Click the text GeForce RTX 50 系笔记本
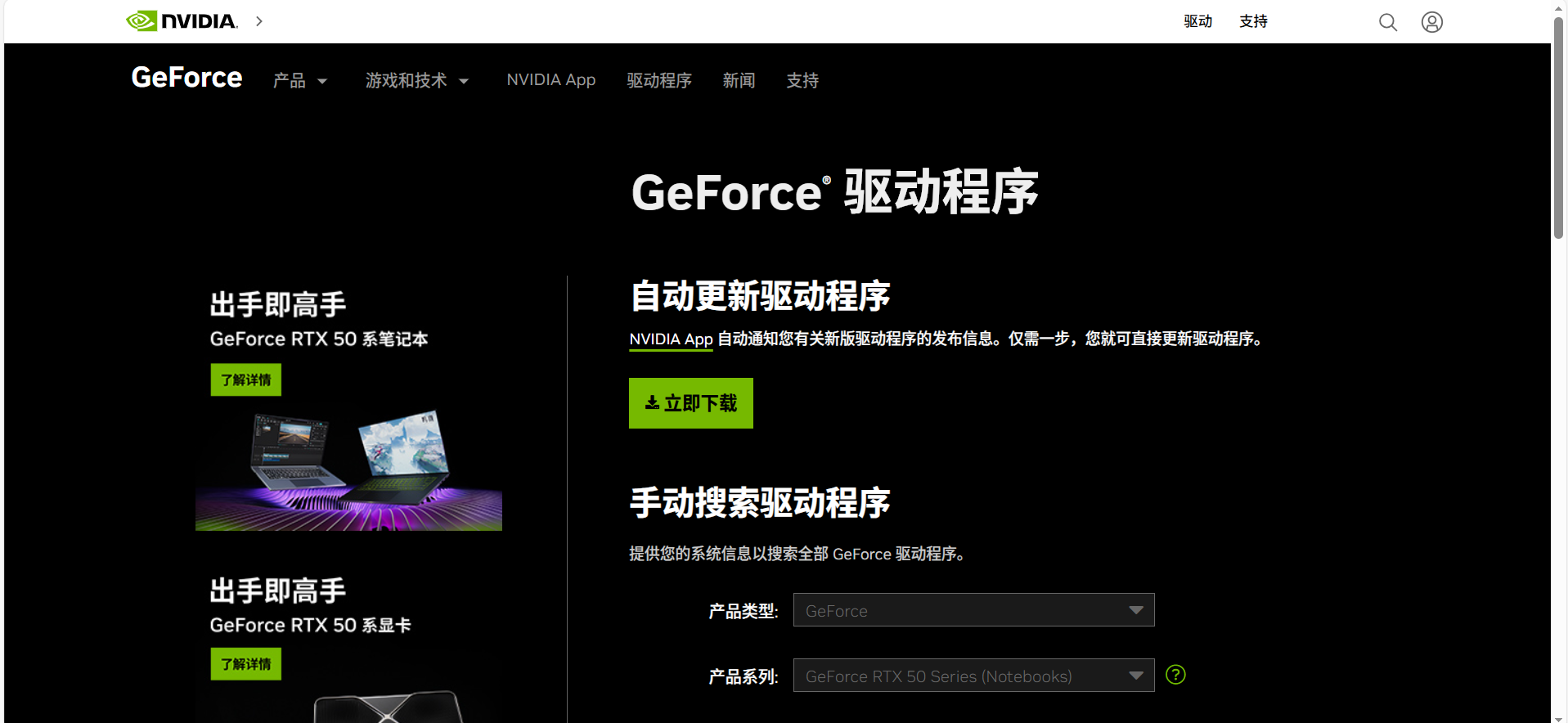Image resolution: width=1568 pixels, height=723 pixels. [x=319, y=339]
